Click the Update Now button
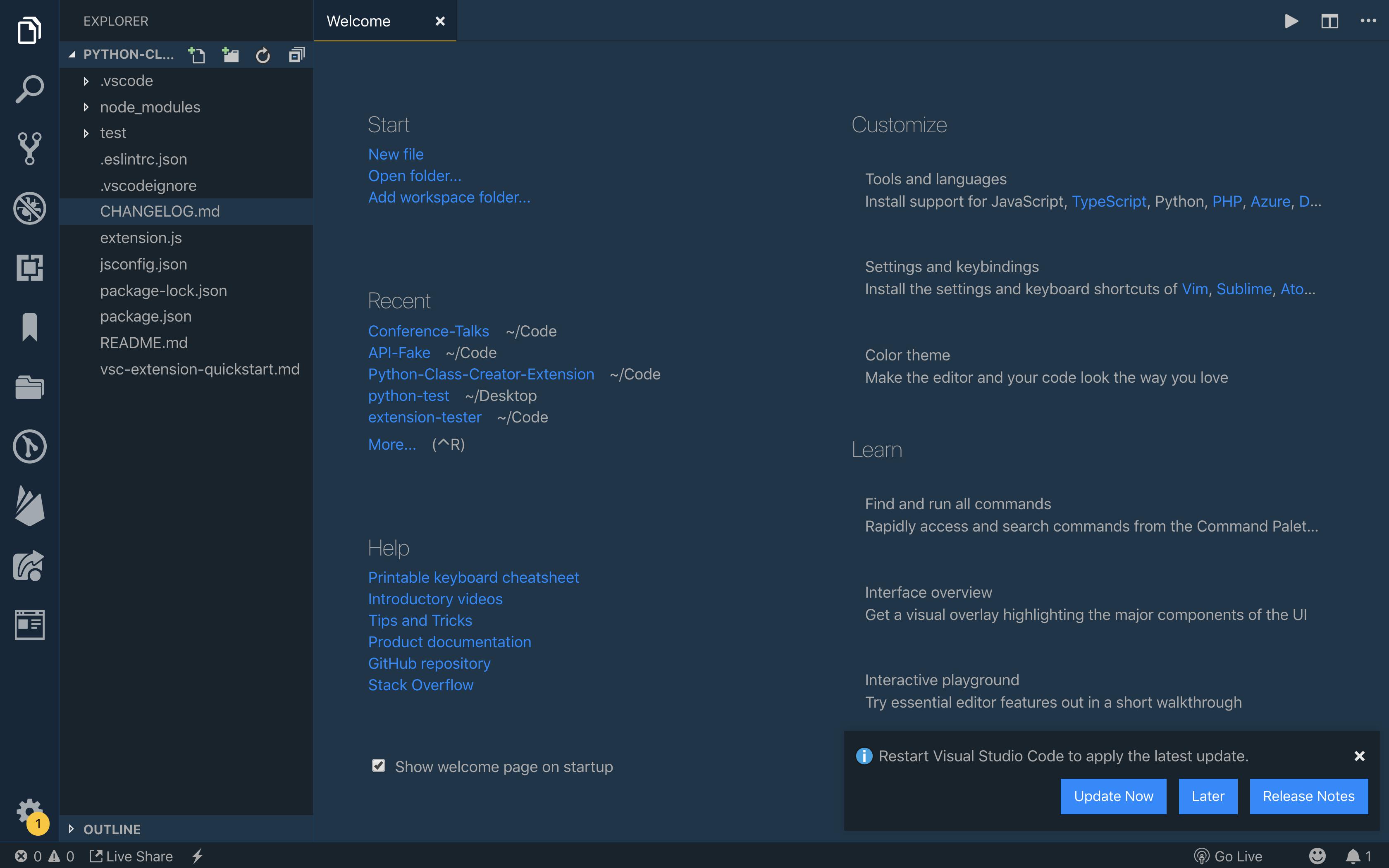Screen dimensions: 1389x868 pos(1112,796)
